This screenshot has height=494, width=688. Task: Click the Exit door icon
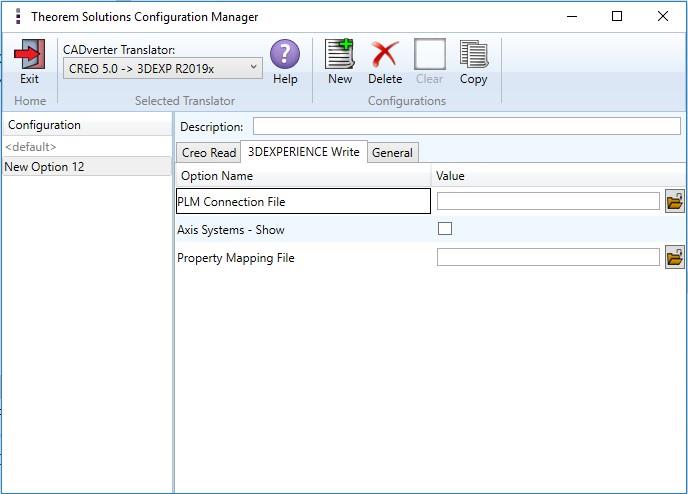tap(29, 54)
